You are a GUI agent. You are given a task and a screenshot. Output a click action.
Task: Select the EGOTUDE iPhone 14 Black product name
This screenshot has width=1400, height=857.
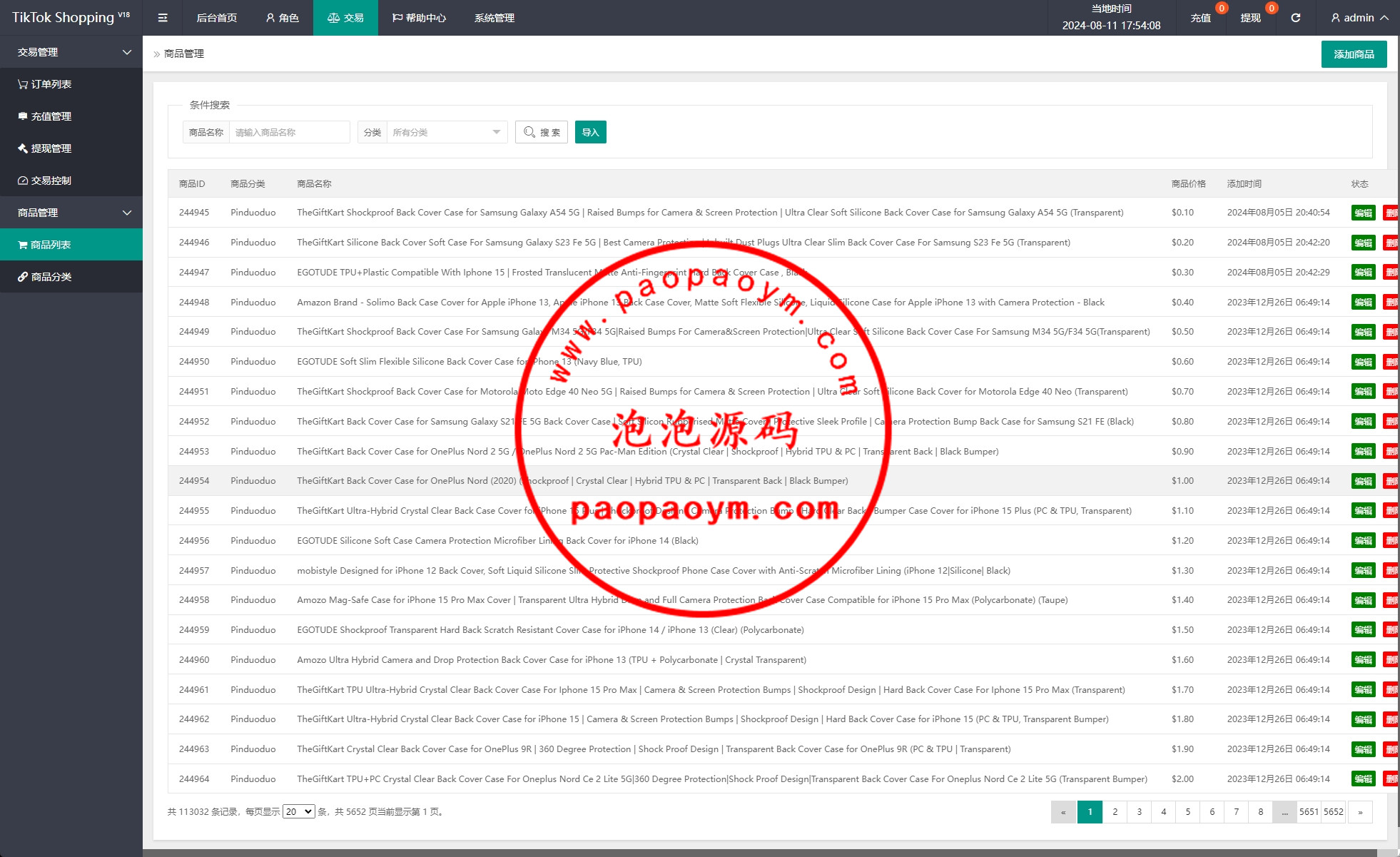coord(497,541)
